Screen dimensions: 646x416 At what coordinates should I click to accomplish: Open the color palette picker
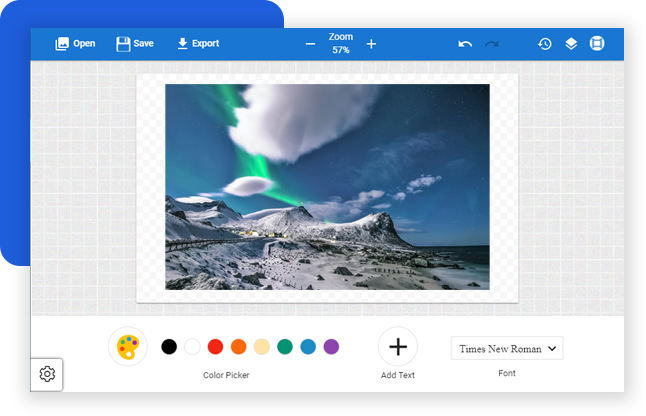tap(128, 347)
